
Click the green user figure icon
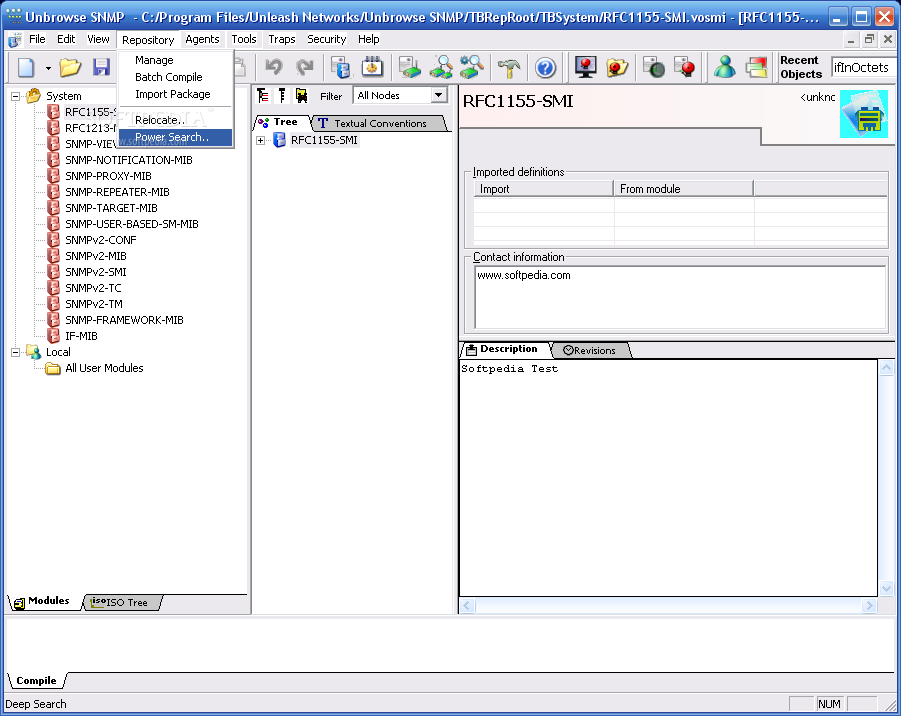pyautogui.click(x=725, y=68)
